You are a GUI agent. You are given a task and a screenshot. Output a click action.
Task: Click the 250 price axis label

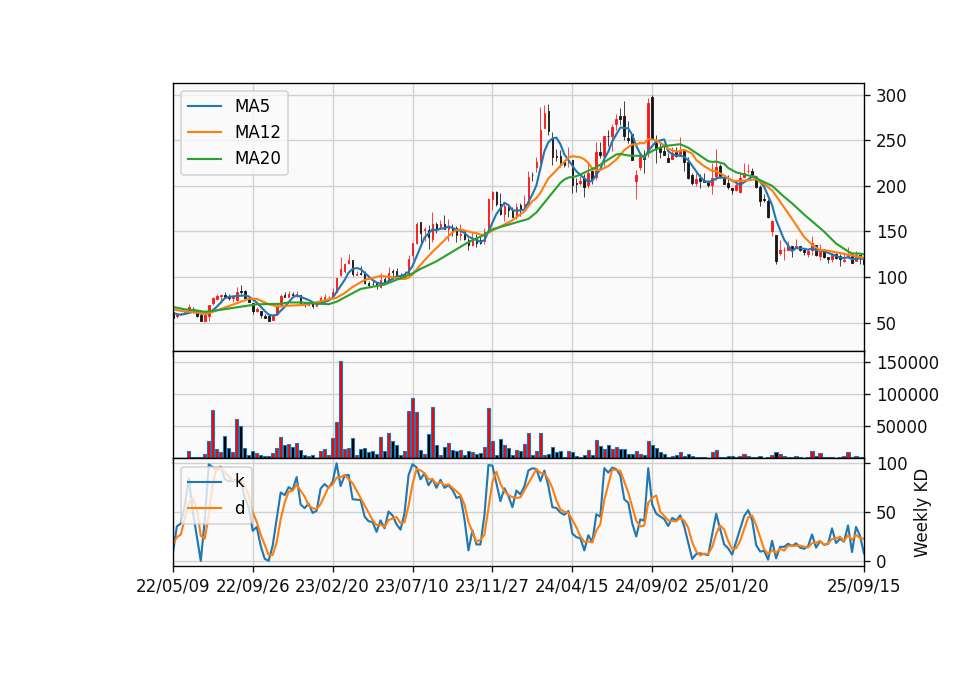pos(891,141)
